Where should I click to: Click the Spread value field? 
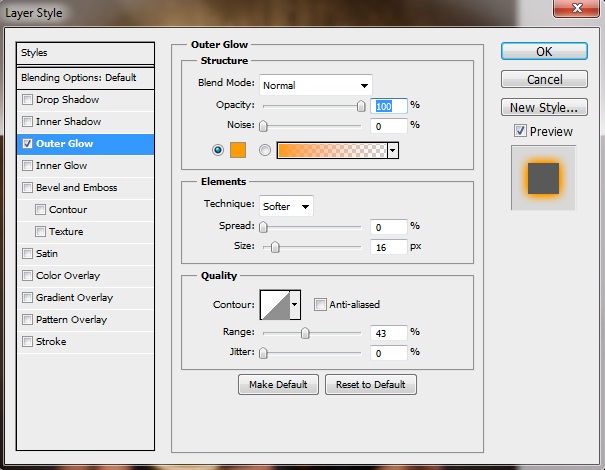(x=389, y=227)
